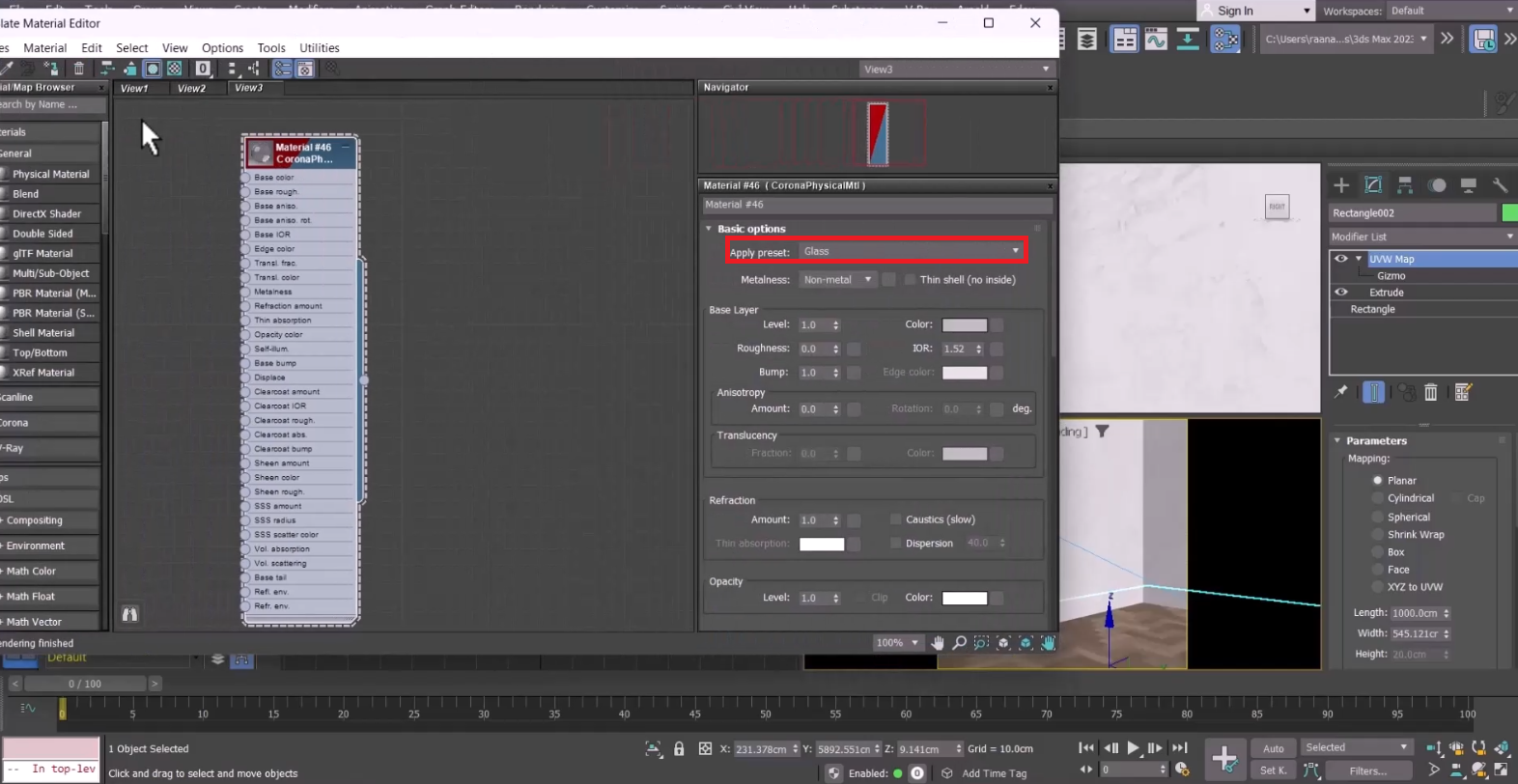Viewport: 1518px width, 784px height.
Task: Enable Thin shell (no inside) checkbox
Action: click(x=910, y=280)
